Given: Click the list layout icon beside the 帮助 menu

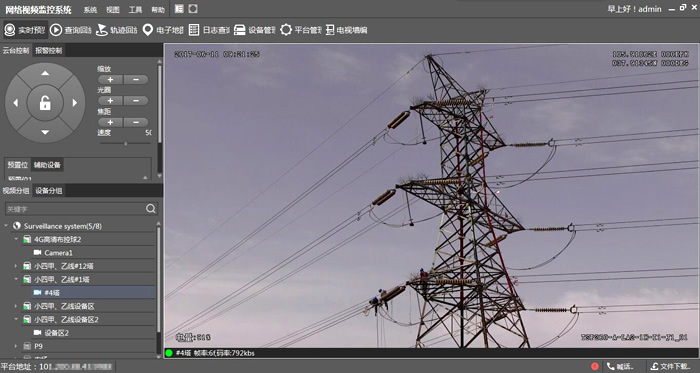Looking at the screenshot, I should (x=179, y=8).
